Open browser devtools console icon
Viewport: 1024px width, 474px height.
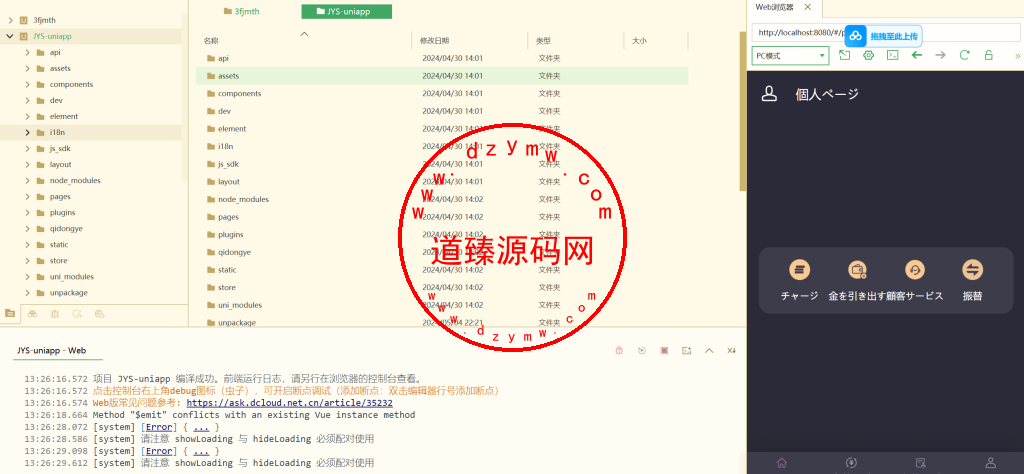(x=893, y=55)
